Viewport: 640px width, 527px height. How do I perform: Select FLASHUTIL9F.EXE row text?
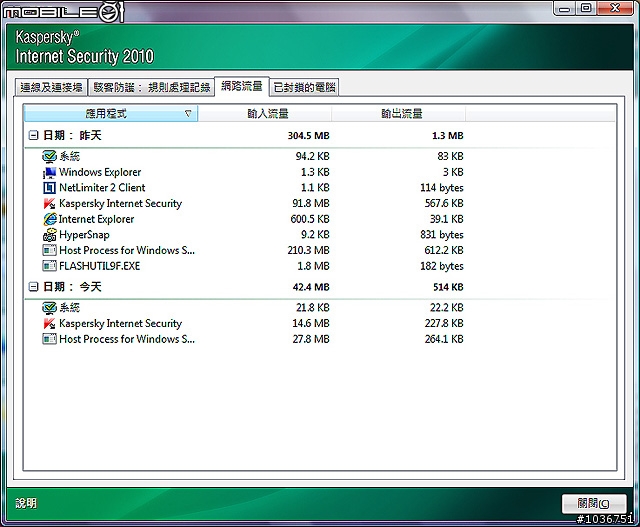(100, 266)
